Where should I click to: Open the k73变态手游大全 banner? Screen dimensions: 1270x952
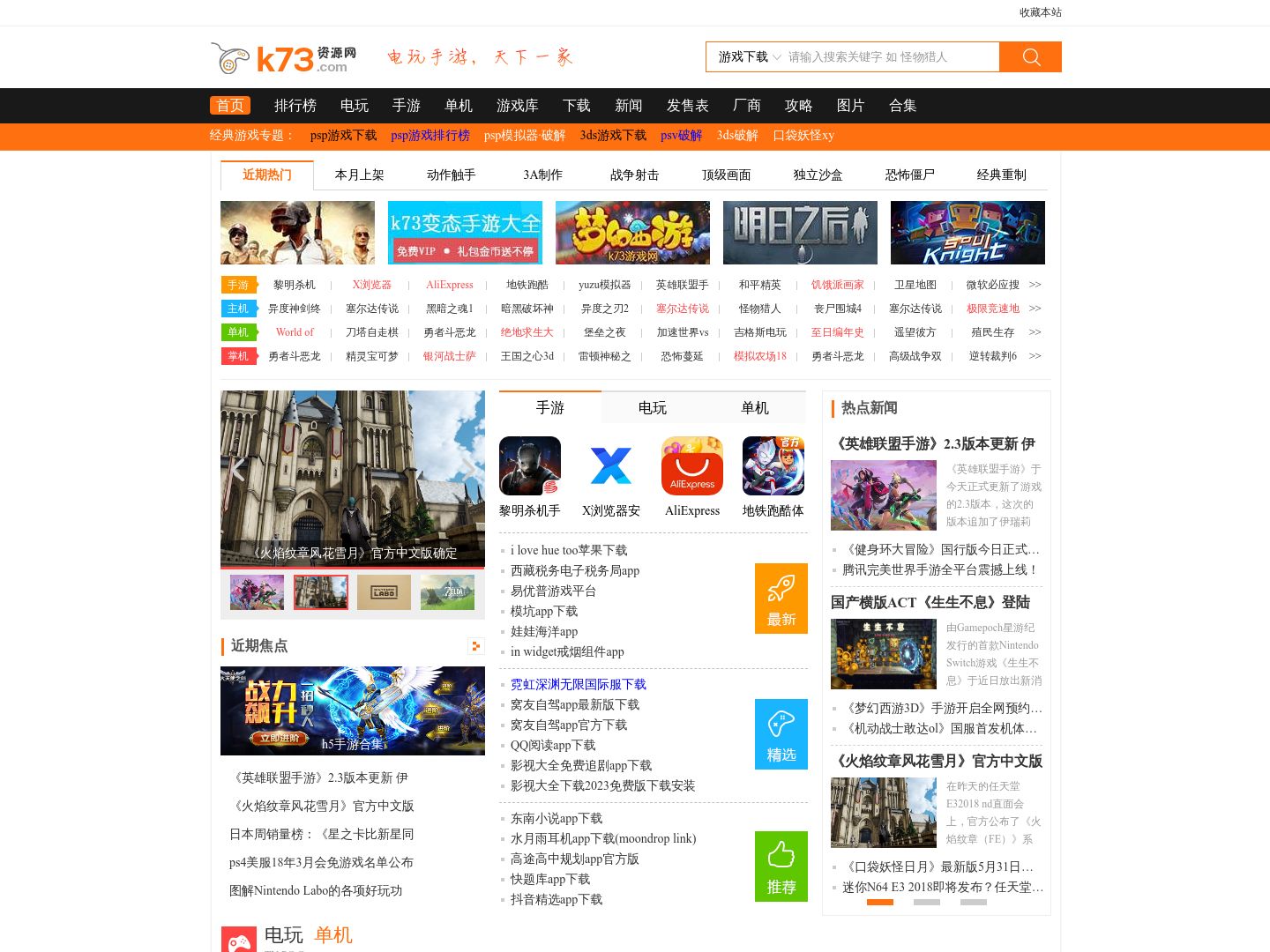465,233
